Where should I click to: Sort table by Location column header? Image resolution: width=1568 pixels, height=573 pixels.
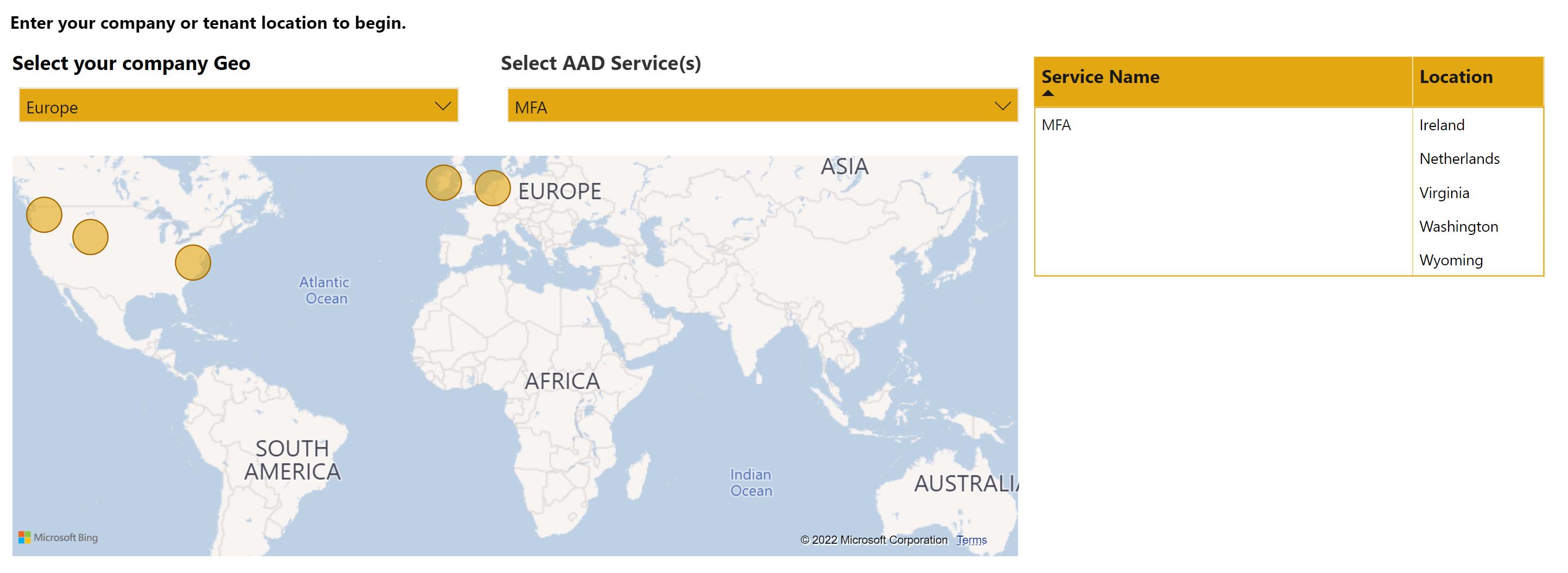click(x=1456, y=77)
